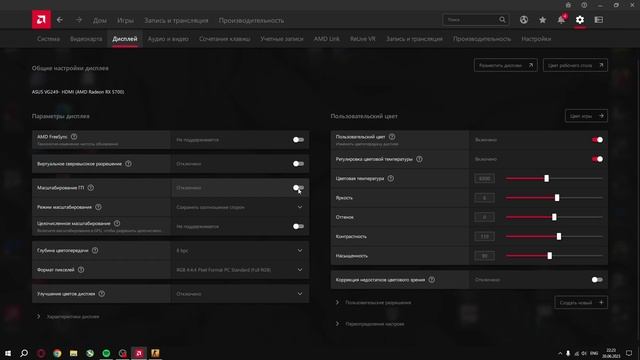Open Дом in top navigation
Viewport: 640px width, 360px height.
100,20
